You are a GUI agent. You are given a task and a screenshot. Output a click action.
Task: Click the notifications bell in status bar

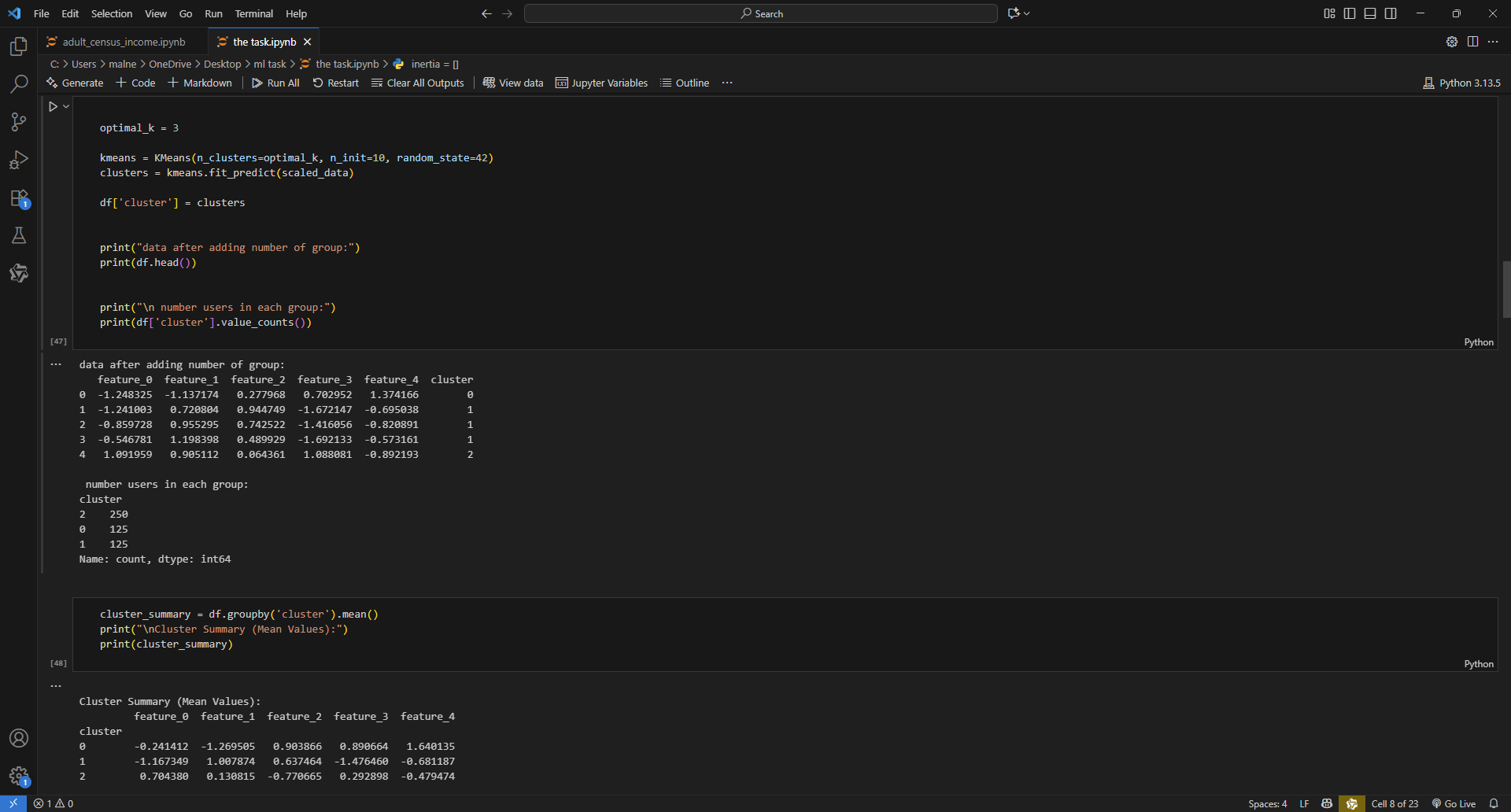pos(1493,803)
